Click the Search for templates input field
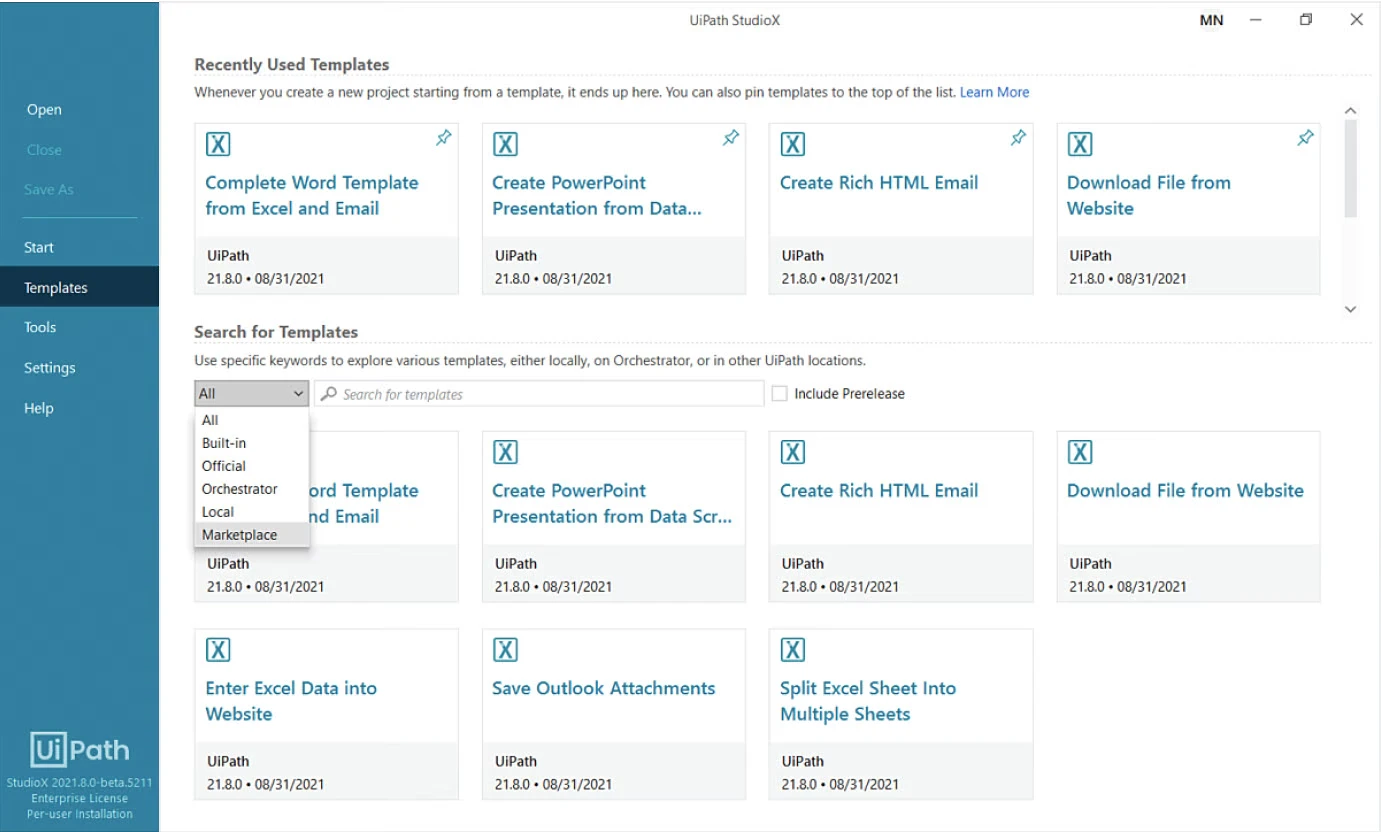 pyautogui.click(x=539, y=394)
